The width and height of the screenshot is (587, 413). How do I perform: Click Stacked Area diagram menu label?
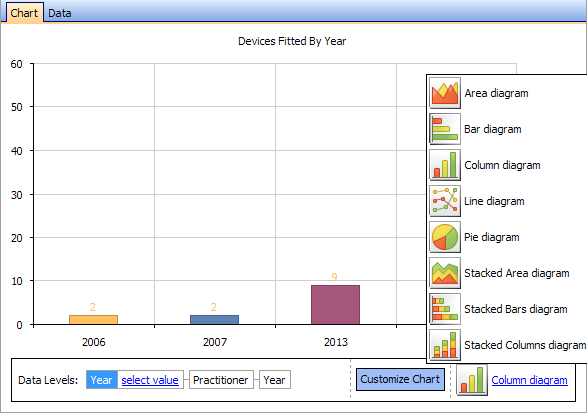(517, 273)
